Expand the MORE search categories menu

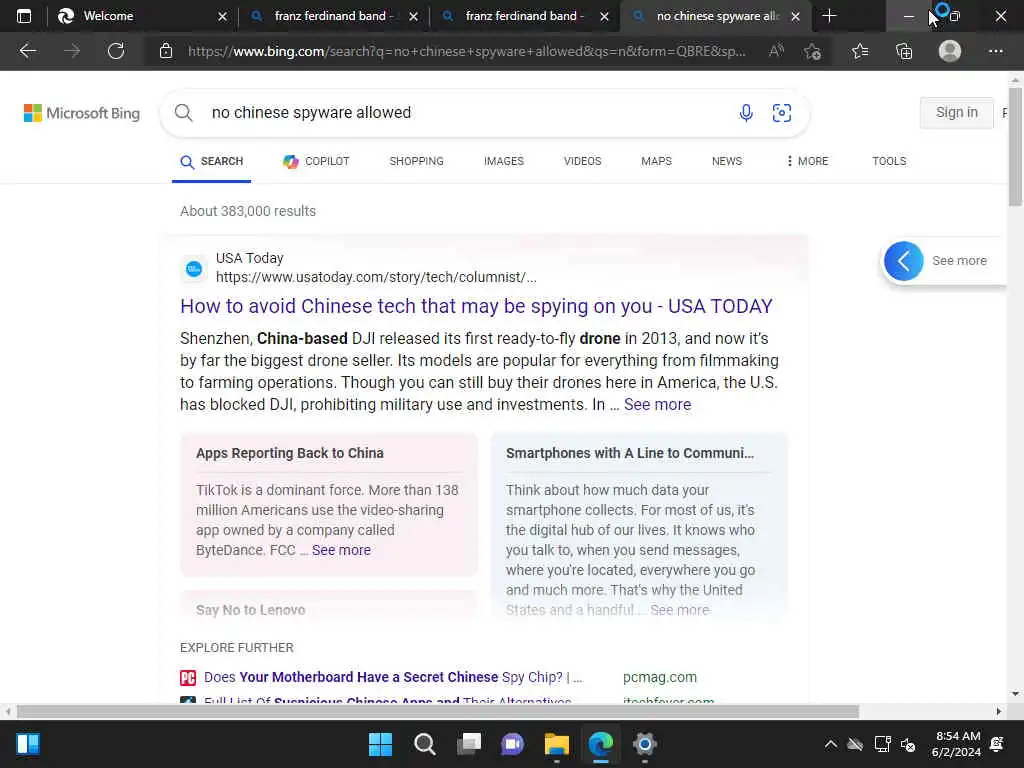coord(807,161)
